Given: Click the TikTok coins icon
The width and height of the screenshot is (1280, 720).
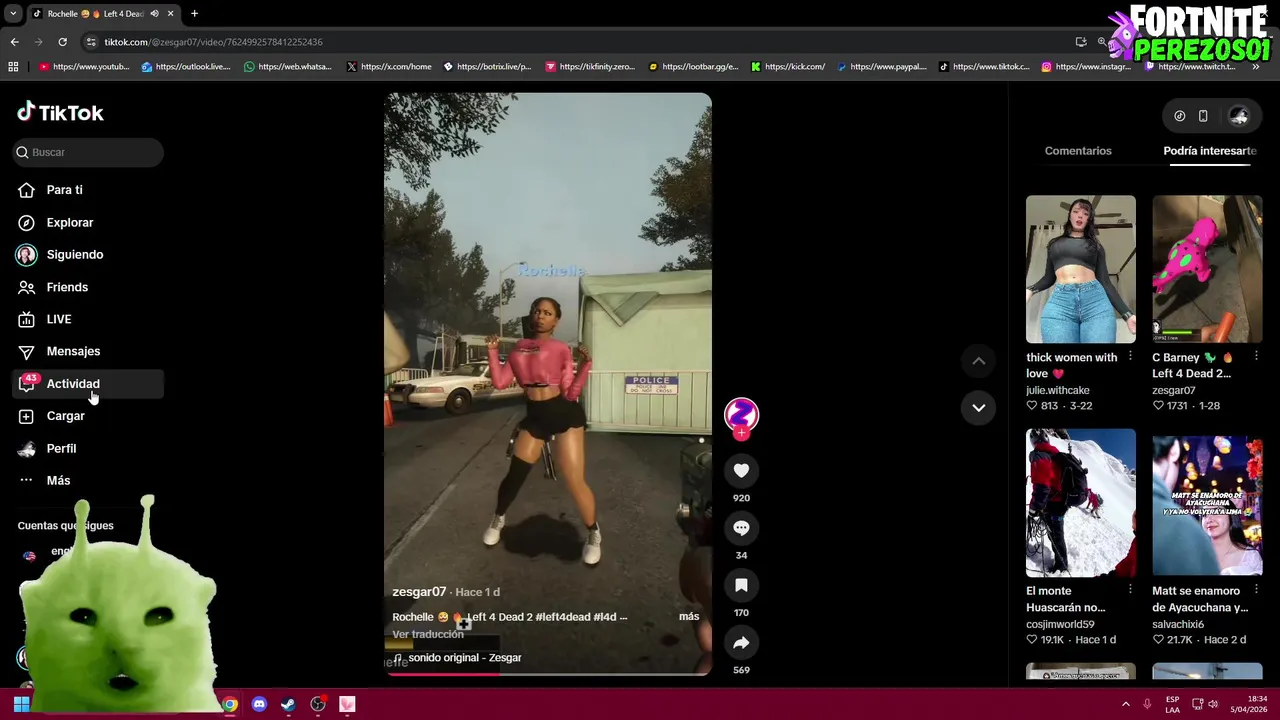Looking at the screenshot, I should click(1180, 116).
